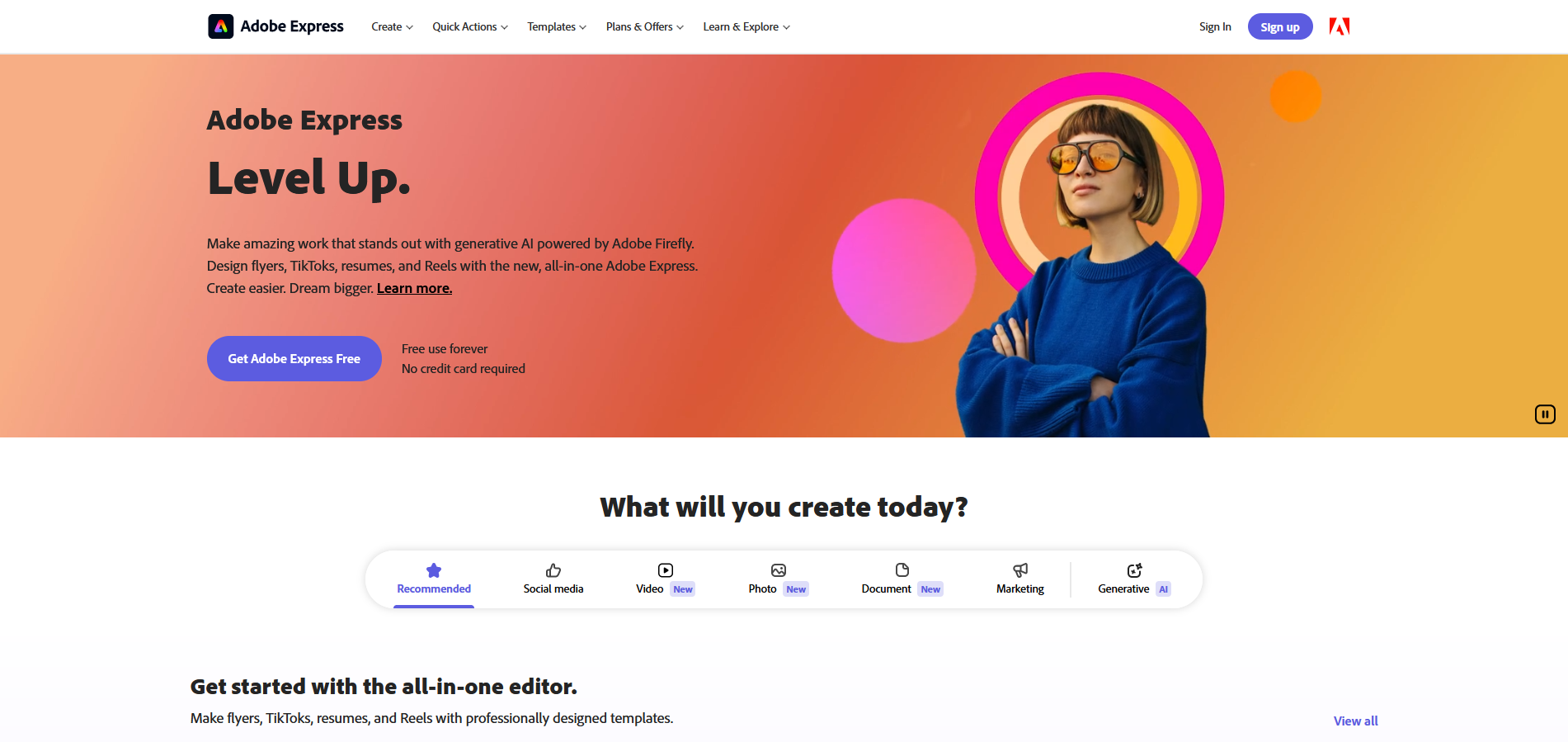Choose the Marketing megaphone icon

[1020, 570]
